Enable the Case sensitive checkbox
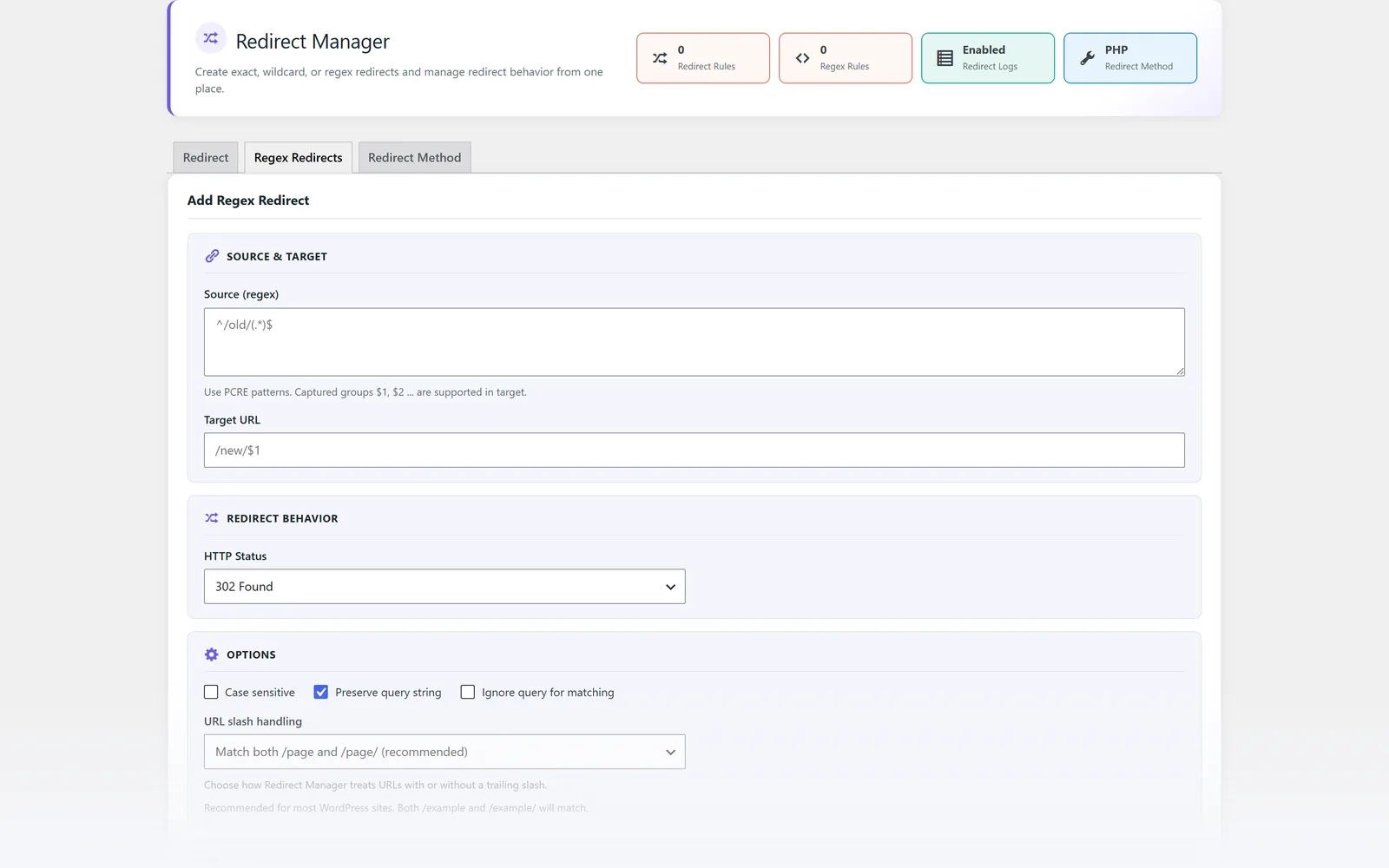1389x868 pixels. [211, 692]
